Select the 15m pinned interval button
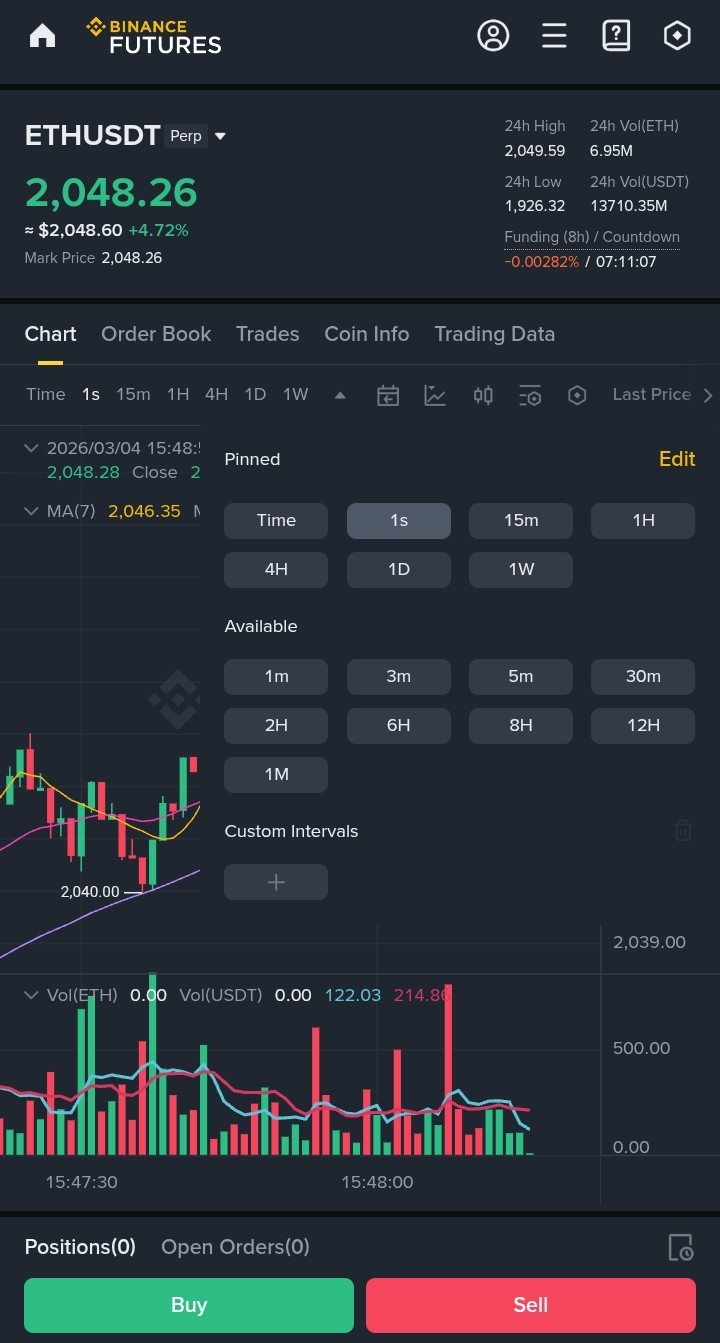Image resolution: width=720 pixels, height=1343 pixels. pos(521,520)
